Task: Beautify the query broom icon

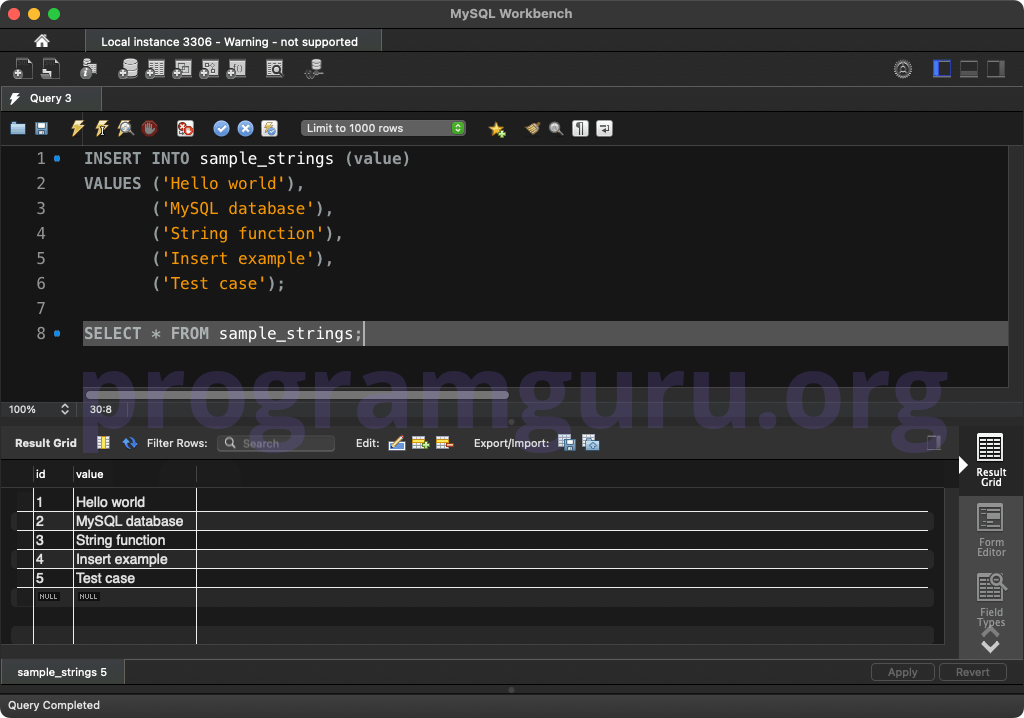Action: click(532, 128)
